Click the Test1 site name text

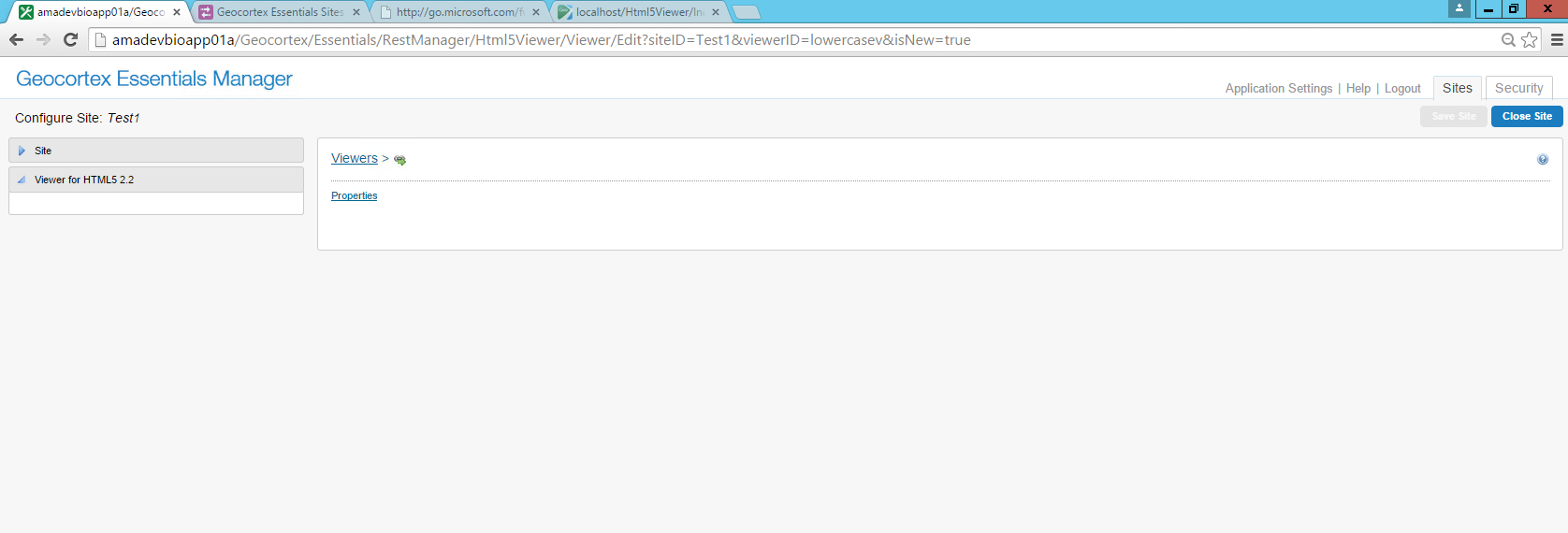(x=123, y=118)
